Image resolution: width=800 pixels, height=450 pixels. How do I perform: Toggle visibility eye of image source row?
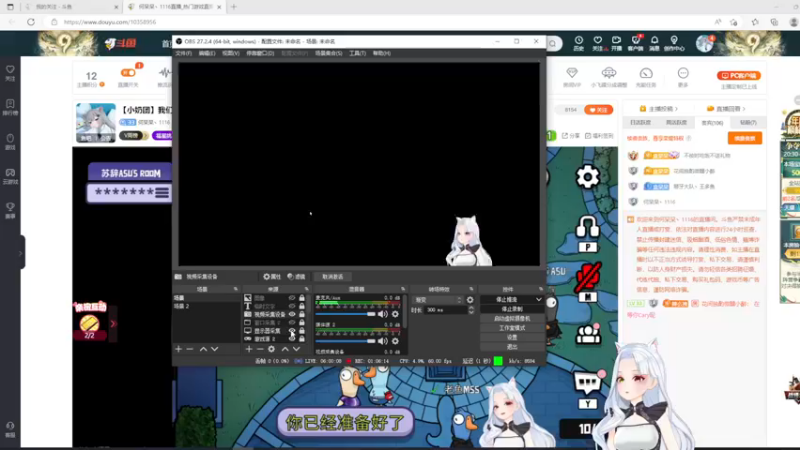point(292,298)
